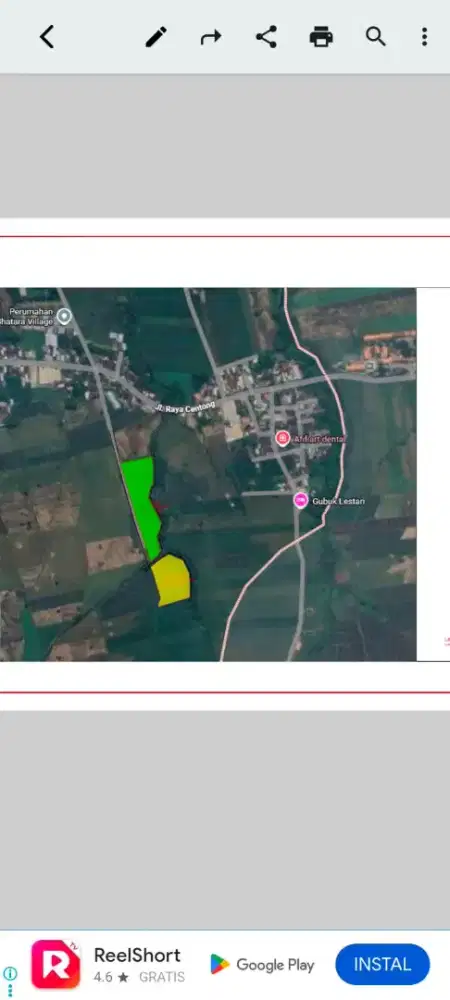The width and height of the screenshot is (450, 1000).
Task: Tap the Google Play logo in ad
Action: (x=263, y=965)
